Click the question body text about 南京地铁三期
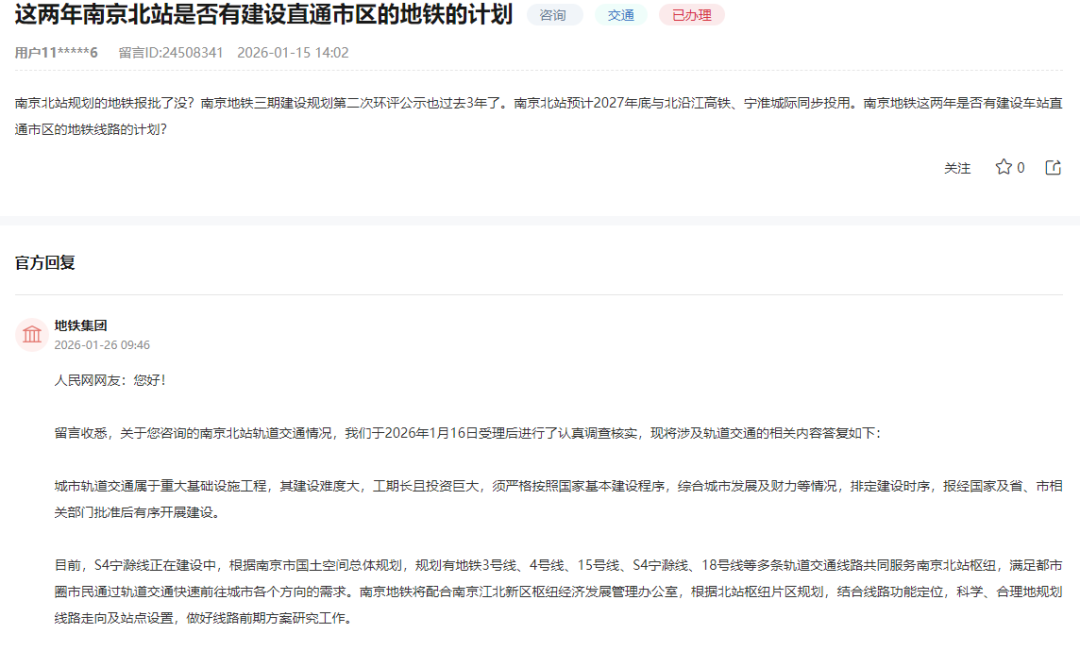 [x=538, y=115]
